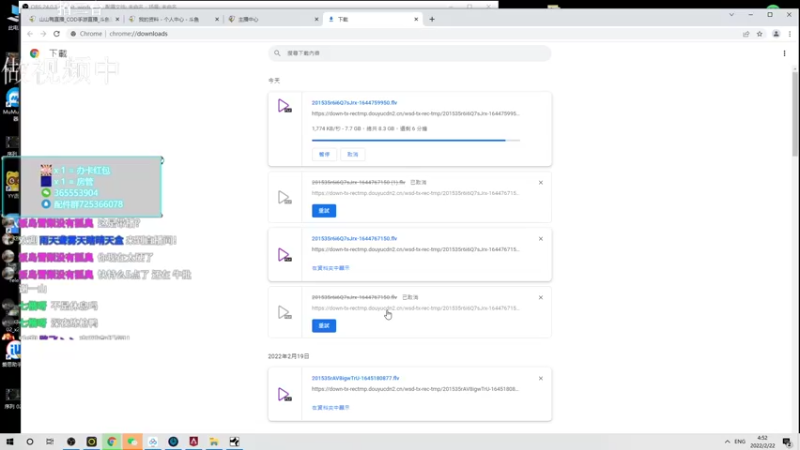Pause the active flv download

click(x=324, y=154)
